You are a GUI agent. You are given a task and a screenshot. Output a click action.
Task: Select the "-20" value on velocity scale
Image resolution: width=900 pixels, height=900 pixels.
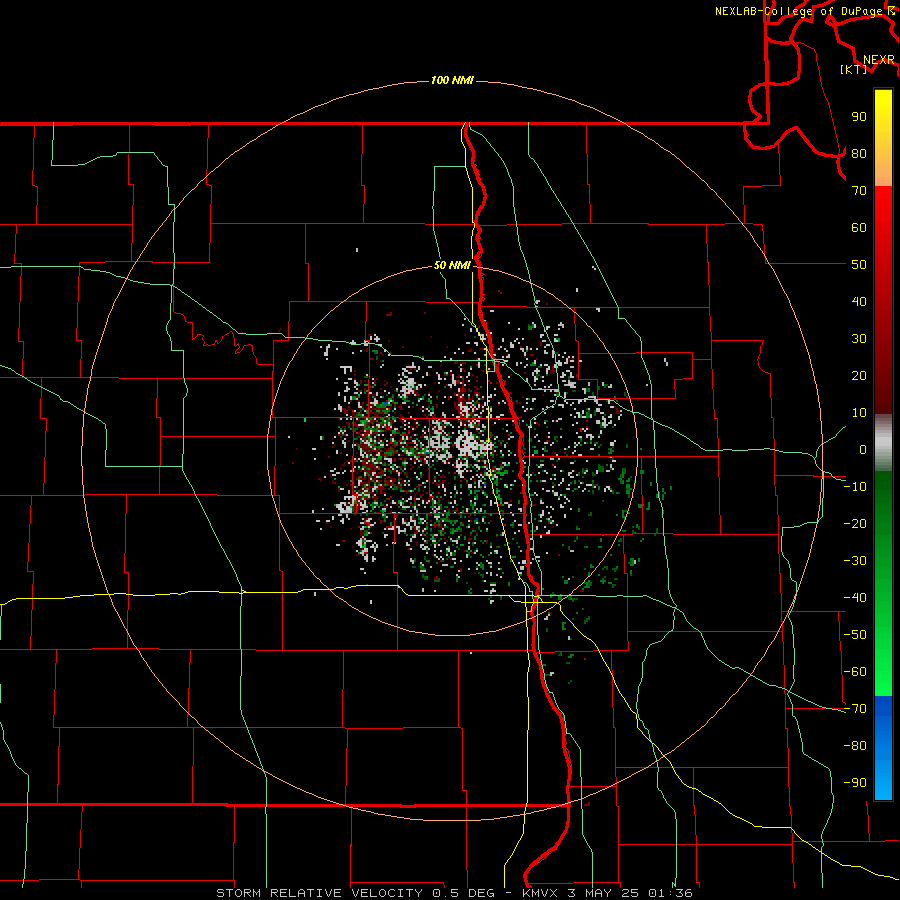click(x=855, y=524)
